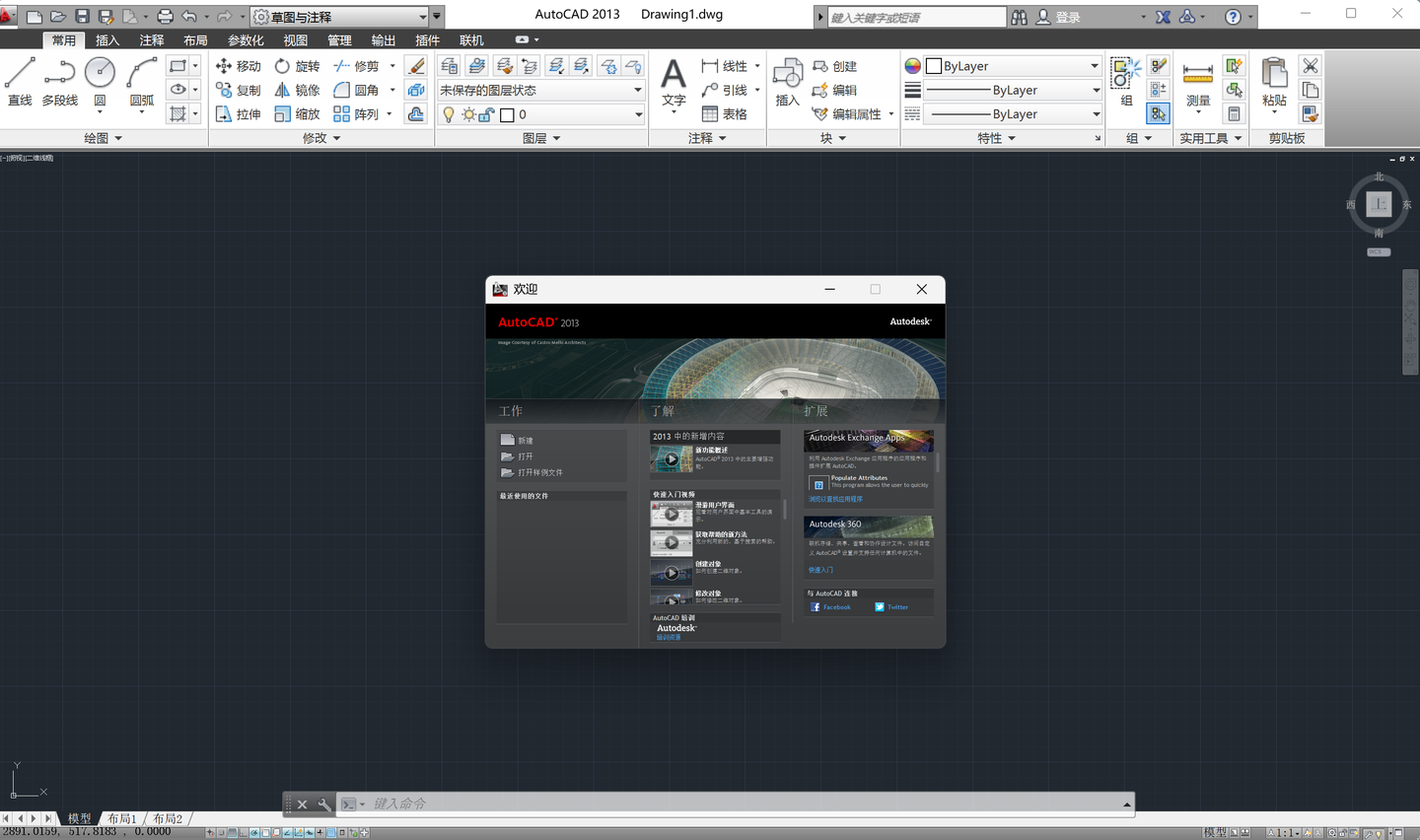Open the Facebook link in welcome dialog
The width and height of the screenshot is (1420, 840).
[x=830, y=607]
